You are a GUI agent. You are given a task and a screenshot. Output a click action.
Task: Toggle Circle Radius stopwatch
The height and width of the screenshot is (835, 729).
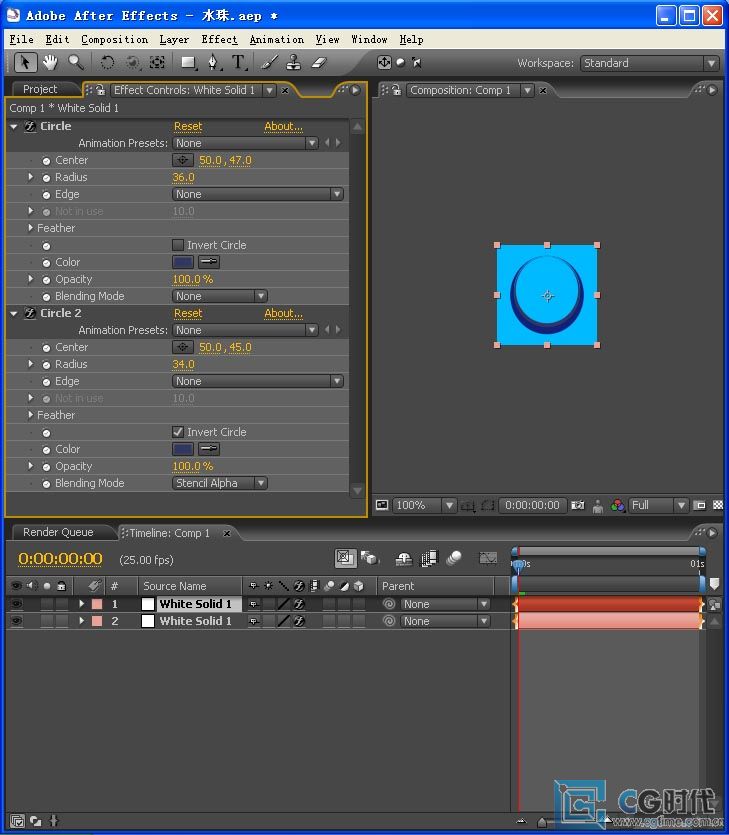(46, 178)
